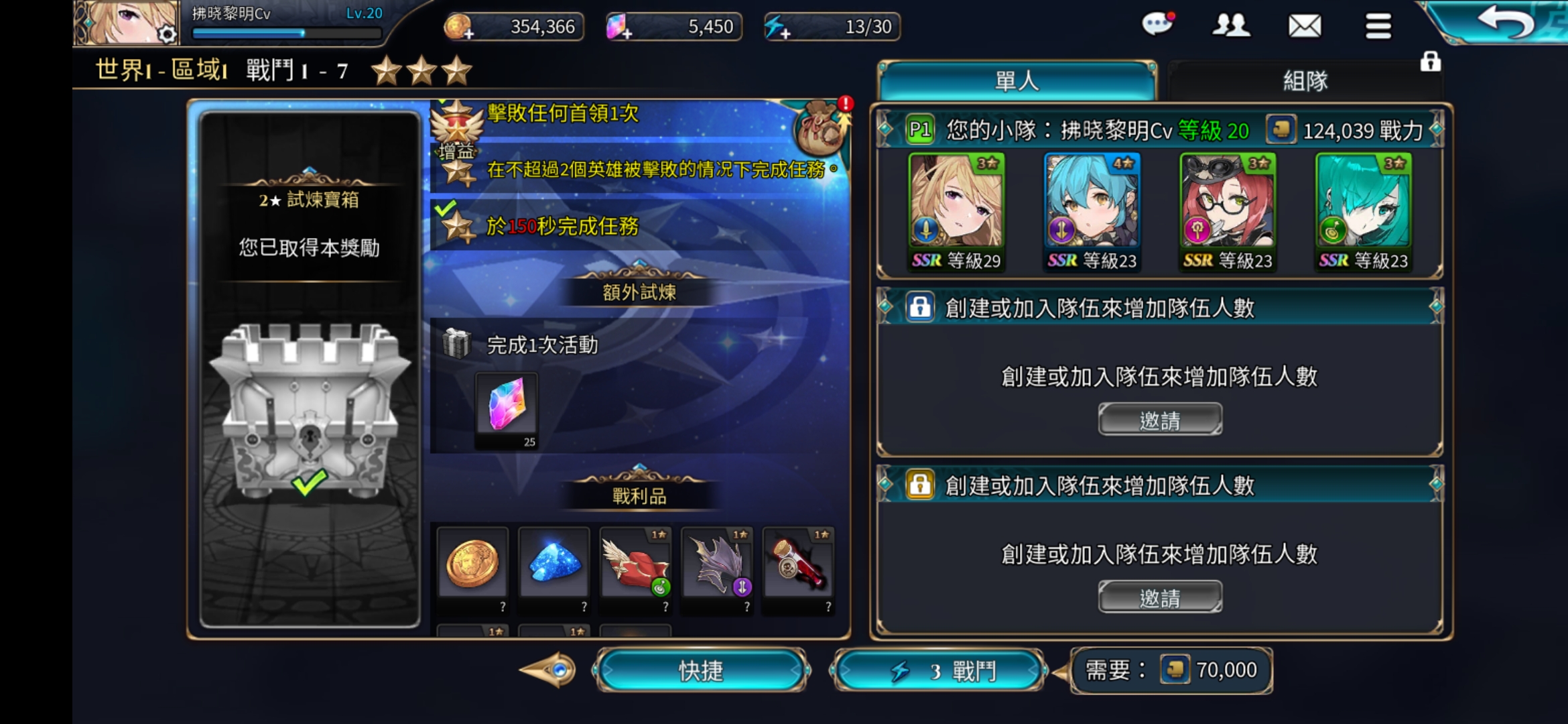Open the loot bag with alert badge
Screen dimensions: 1568x724
coord(822,127)
